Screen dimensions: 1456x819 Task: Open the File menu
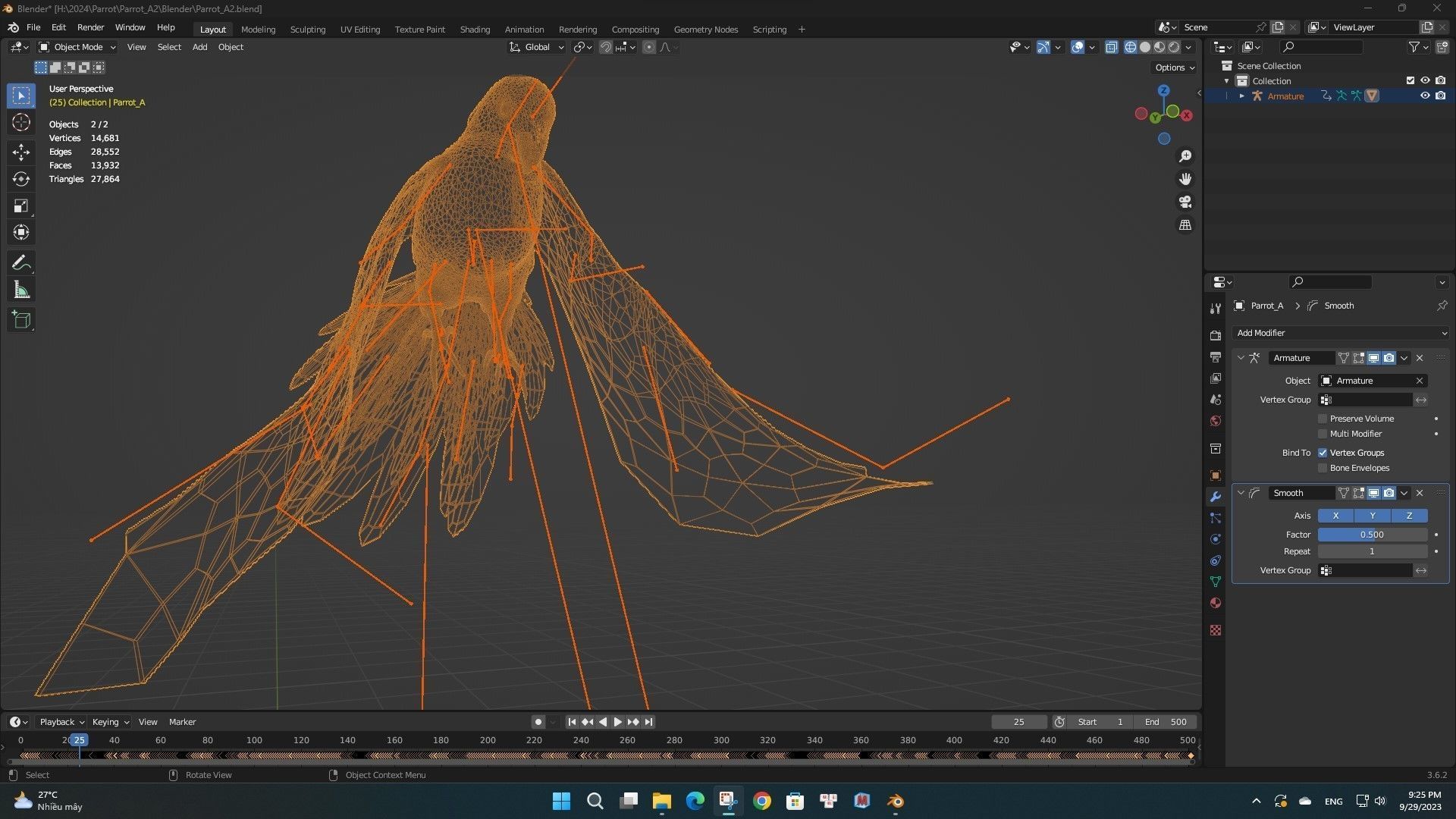pyautogui.click(x=33, y=27)
